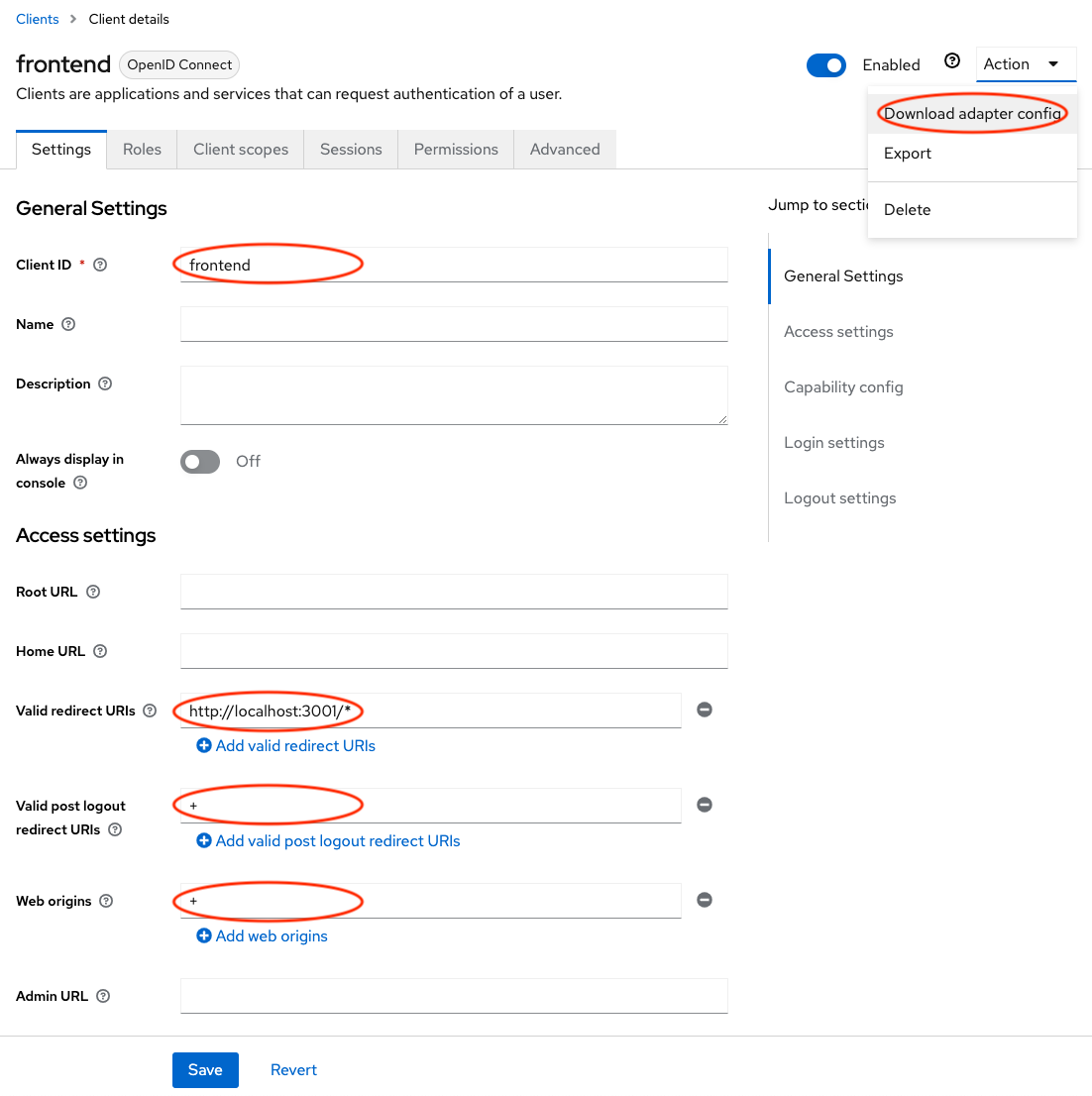Remove the http://localhost:3001/* redirect URI
The width and height of the screenshot is (1092, 1096).
[705, 710]
